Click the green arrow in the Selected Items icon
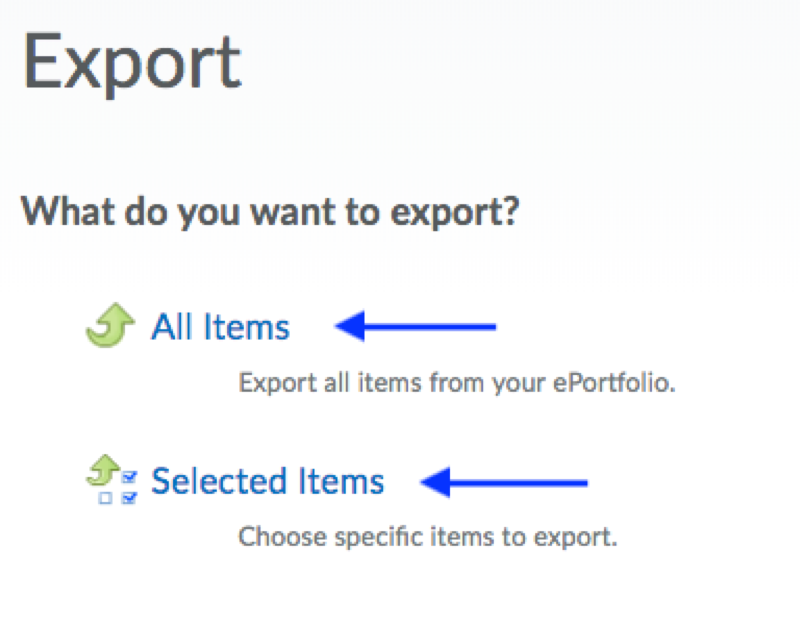The image size is (800, 625). (101, 466)
